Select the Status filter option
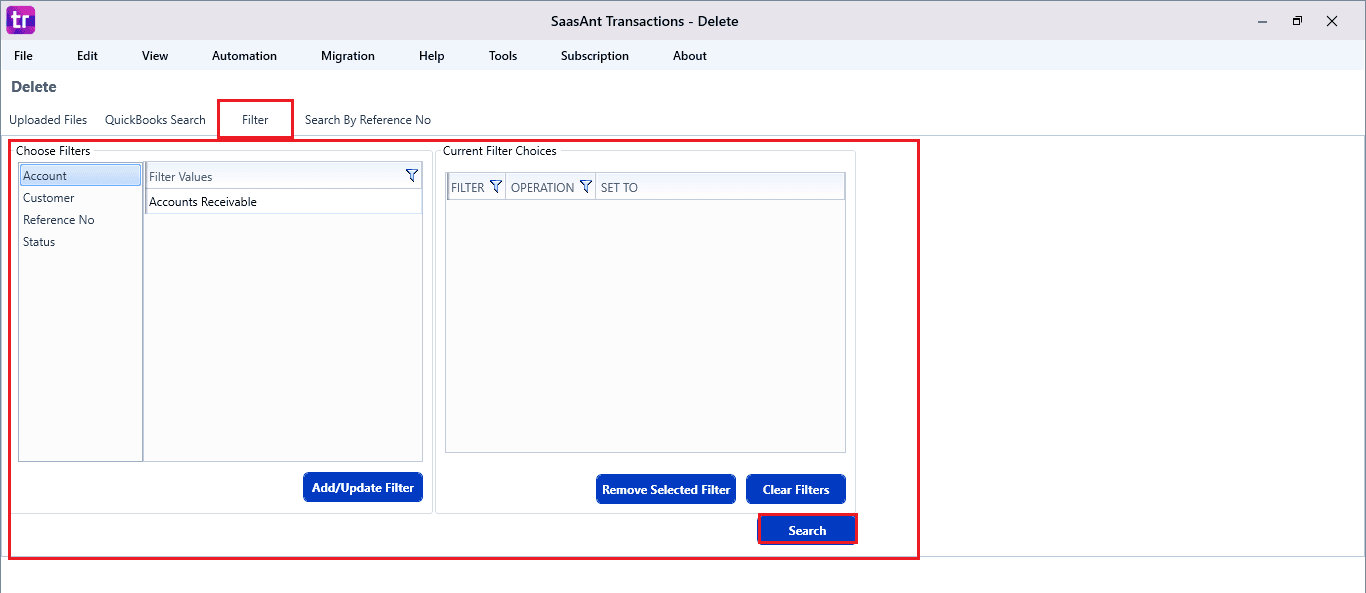 (39, 242)
